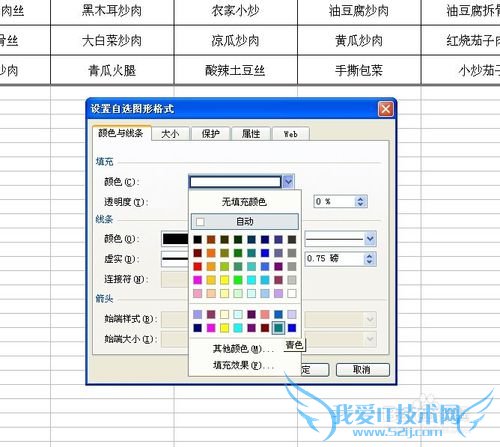Select cell 油豆腐炒肉
The height and width of the screenshot is (447, 500).
click(x=359, y=11)
